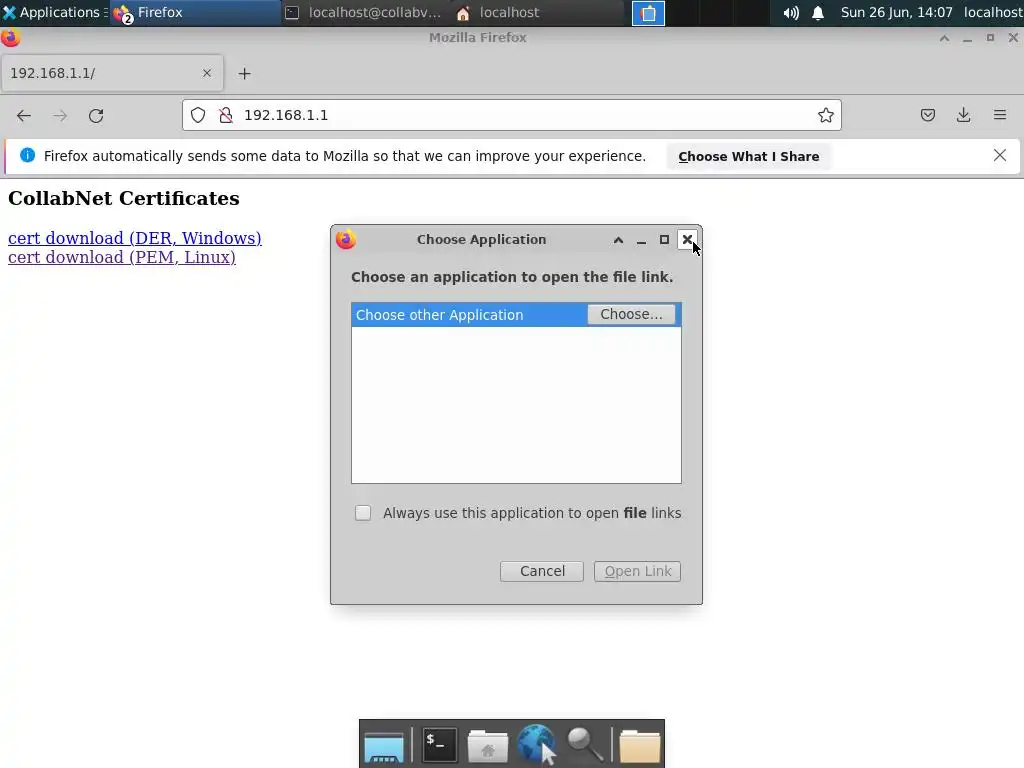Select the 192.168.1.1/ browser tab
This screenshot has height=768, width=1024.
(112, 73)
